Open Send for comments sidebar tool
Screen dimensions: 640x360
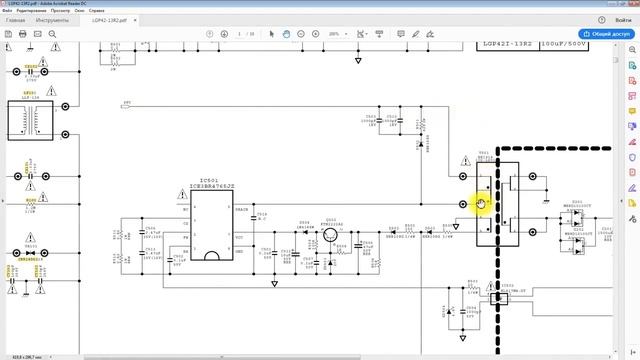click(632, 127)
